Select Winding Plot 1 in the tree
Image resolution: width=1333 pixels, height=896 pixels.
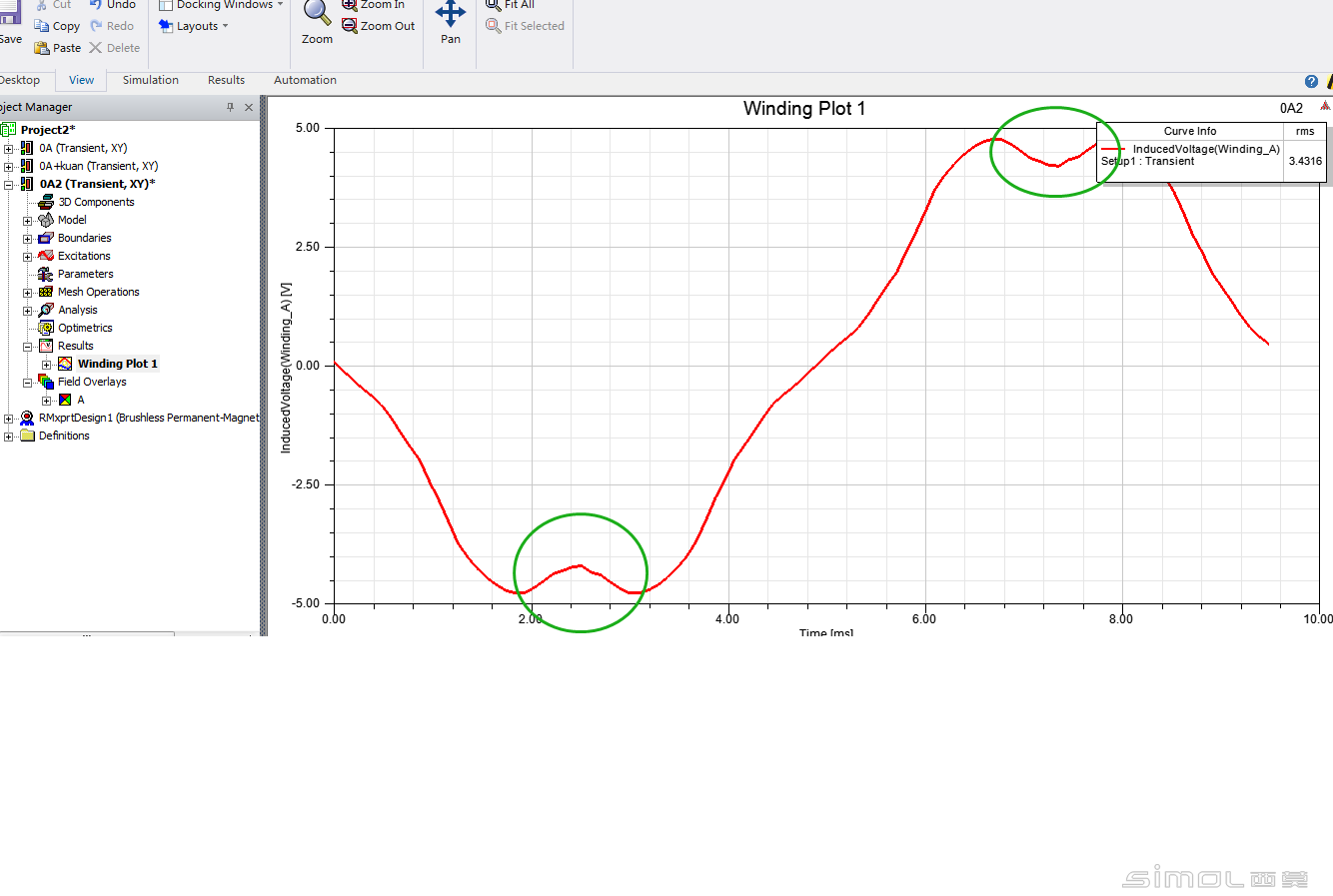[x=117, y=364]
